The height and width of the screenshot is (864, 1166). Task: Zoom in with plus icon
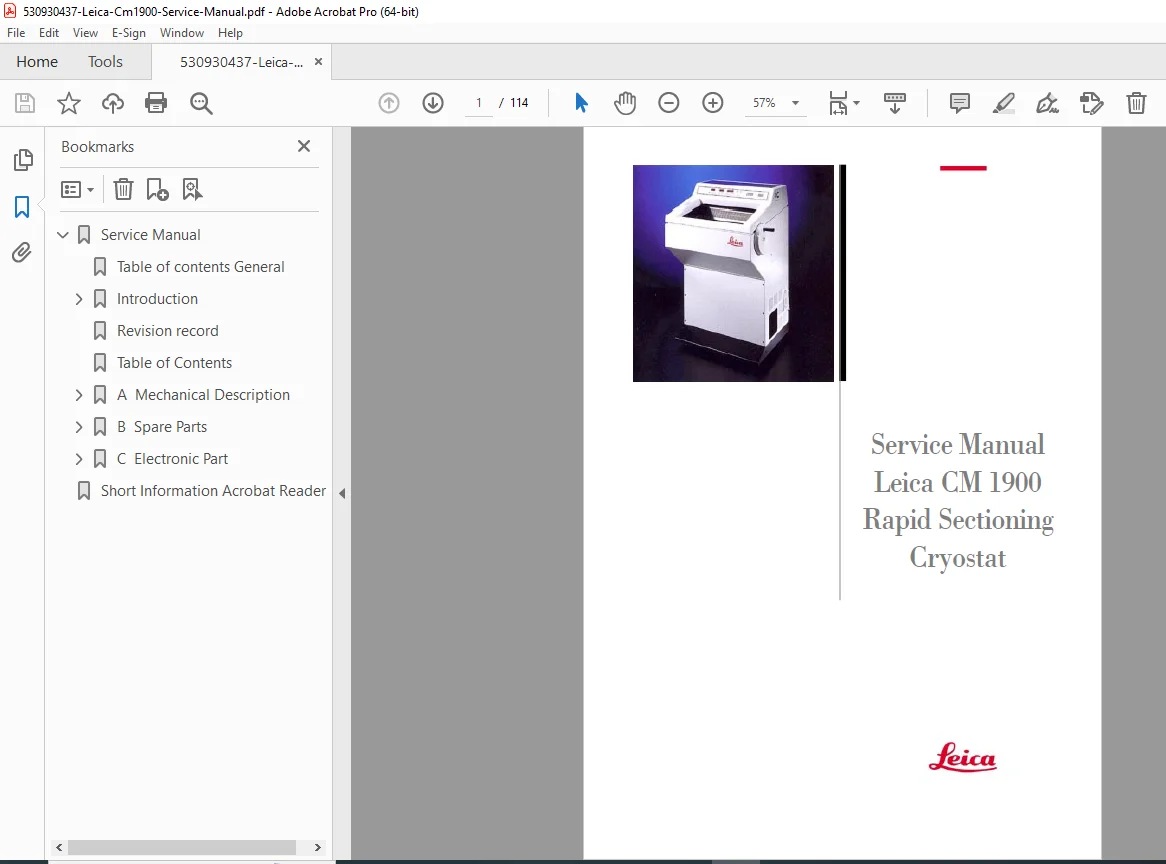click(712, 103)
